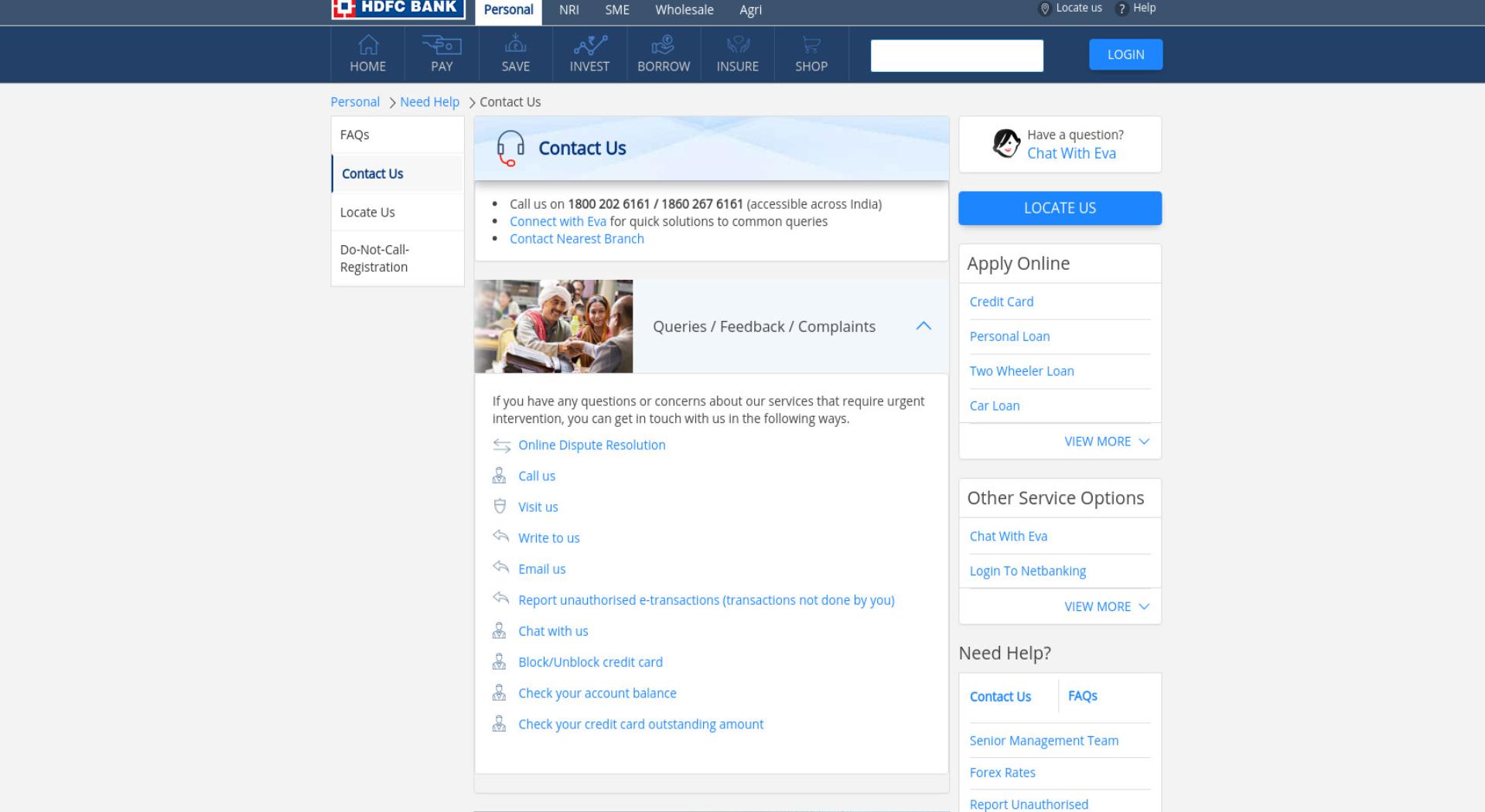Go to Need Help in the breadcrumb
This screenshot has height=812, width=1485.
[x=429, y=102]
